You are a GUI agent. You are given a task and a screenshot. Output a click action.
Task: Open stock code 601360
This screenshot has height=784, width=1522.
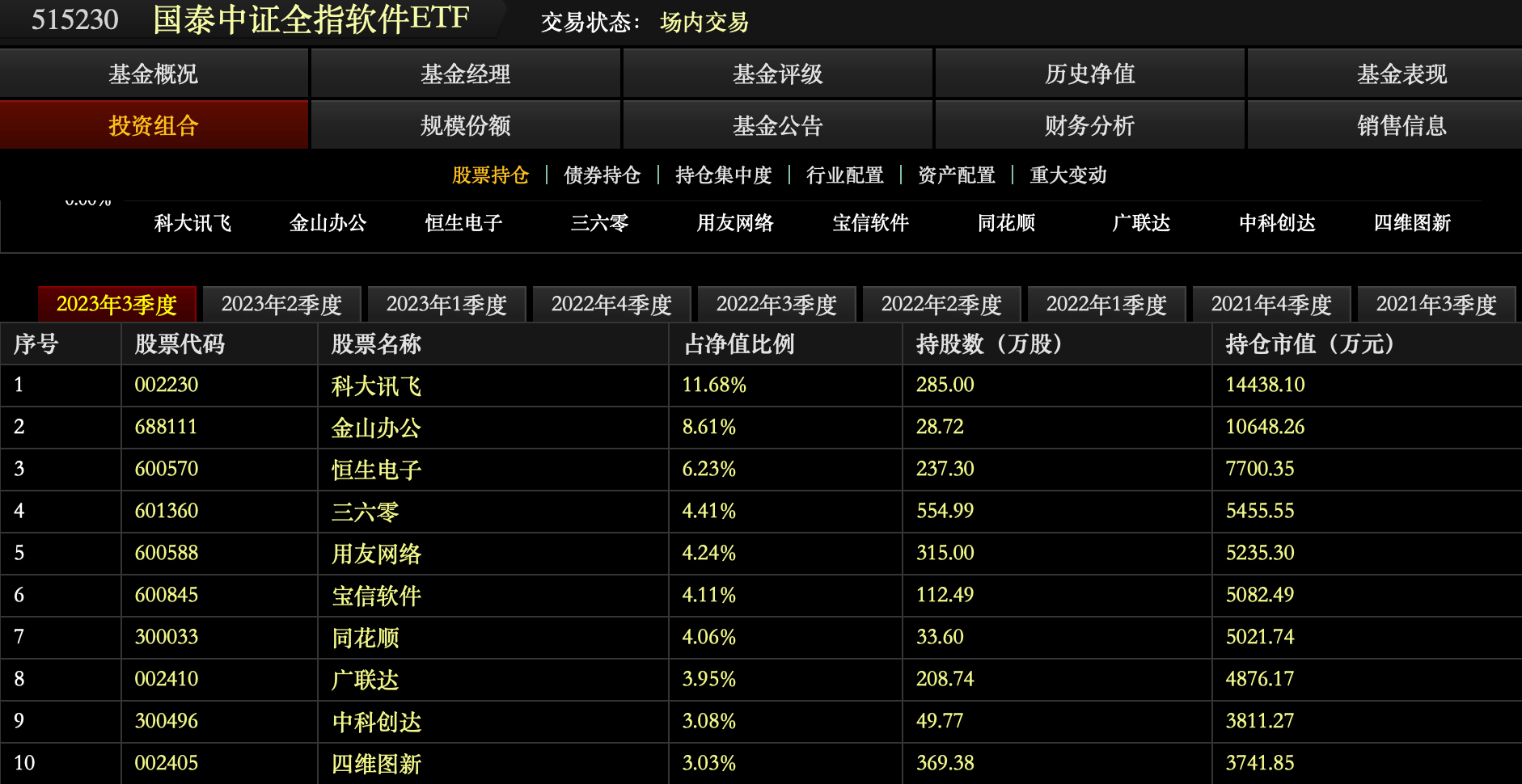tap(167, 511)
